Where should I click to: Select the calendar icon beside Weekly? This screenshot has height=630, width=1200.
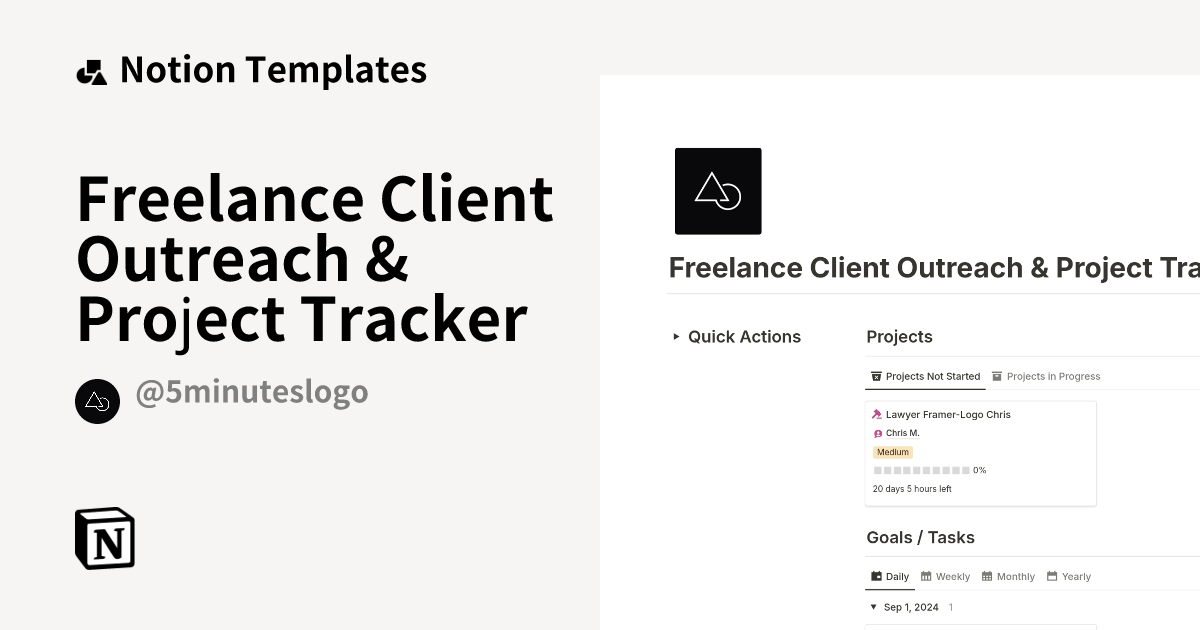point(926,576)
